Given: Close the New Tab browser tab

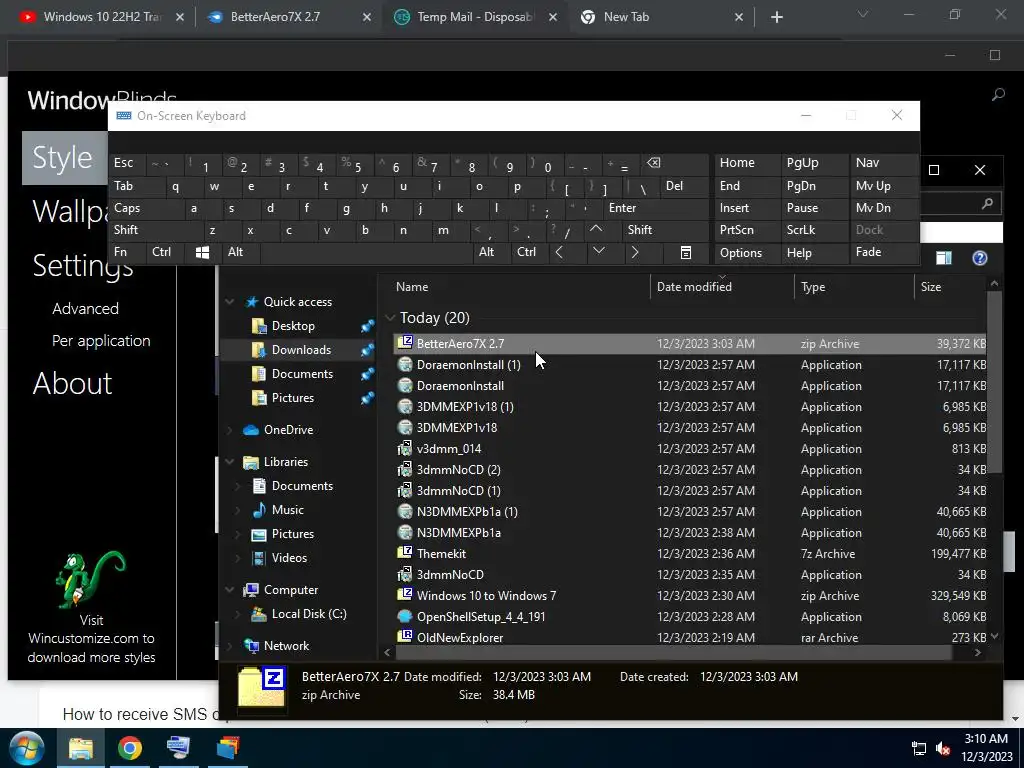Looking at the screenshot, I should 739,17.
